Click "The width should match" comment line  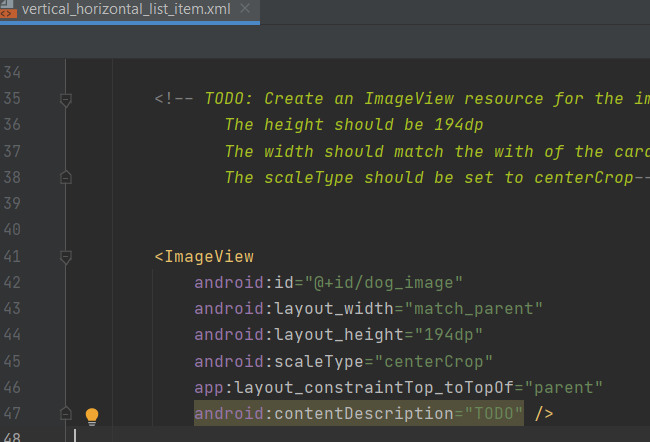pyautogui.click(x=437, y=151)
